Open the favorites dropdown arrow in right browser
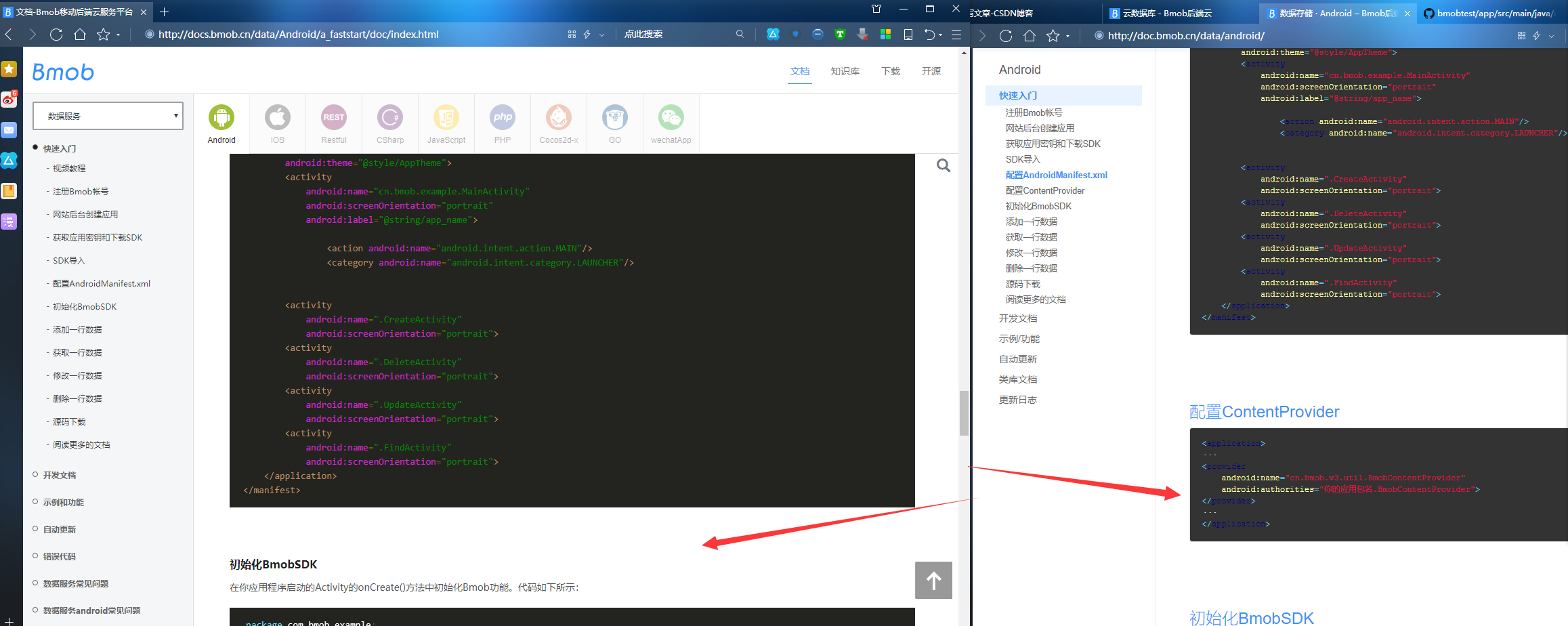1568x626 pixels. click(1068, 37)
